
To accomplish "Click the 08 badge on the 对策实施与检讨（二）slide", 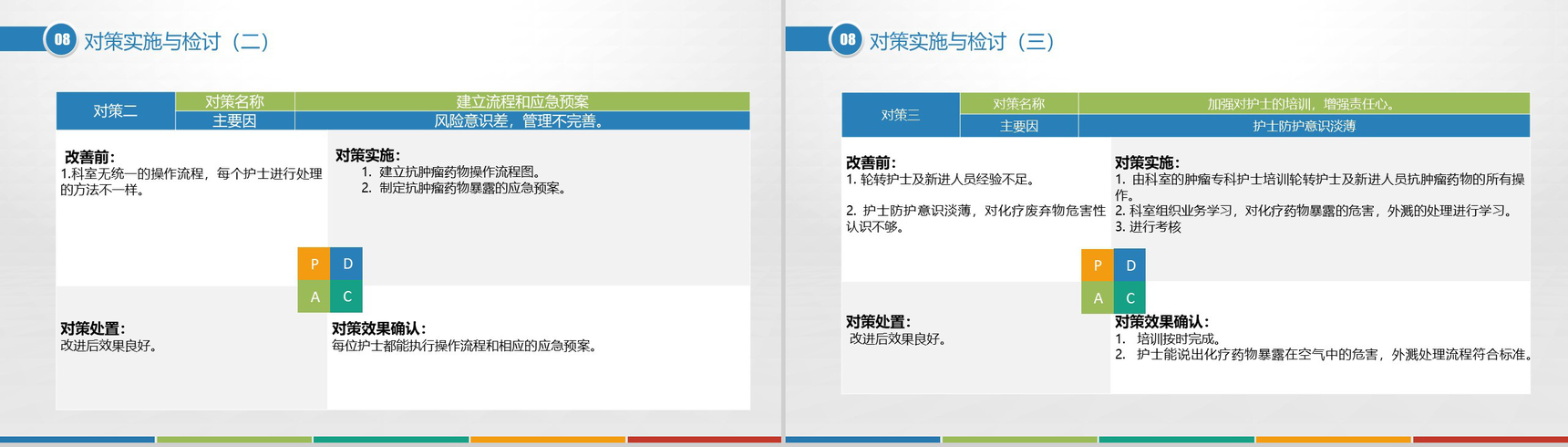I will pyautogui.click(x=62, y=39).
